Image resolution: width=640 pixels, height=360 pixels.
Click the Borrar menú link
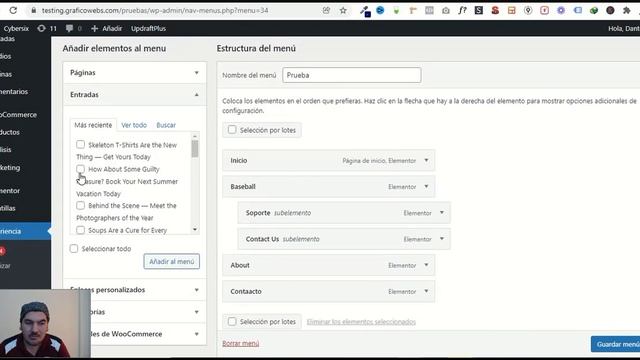pos(241,343)
